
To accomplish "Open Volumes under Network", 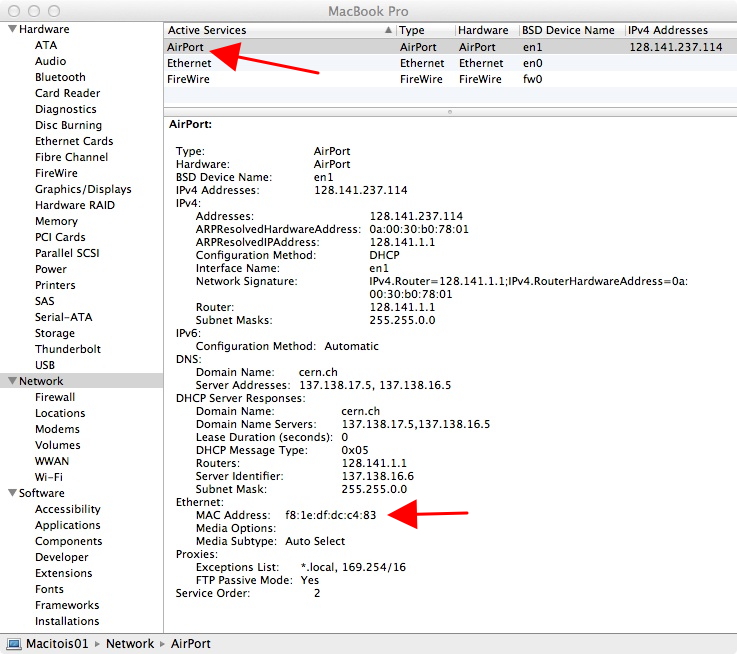I will click(x=57, y=445).
